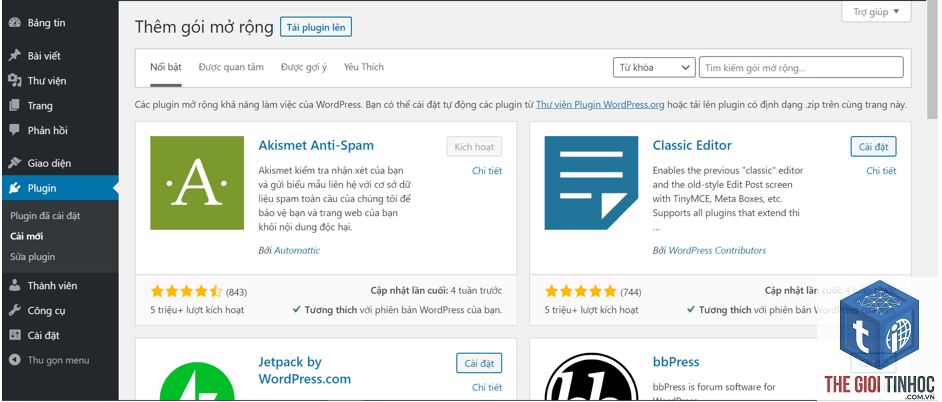Click Cài đặt for Jetpack
942x402 pixels.
point(479,363)
